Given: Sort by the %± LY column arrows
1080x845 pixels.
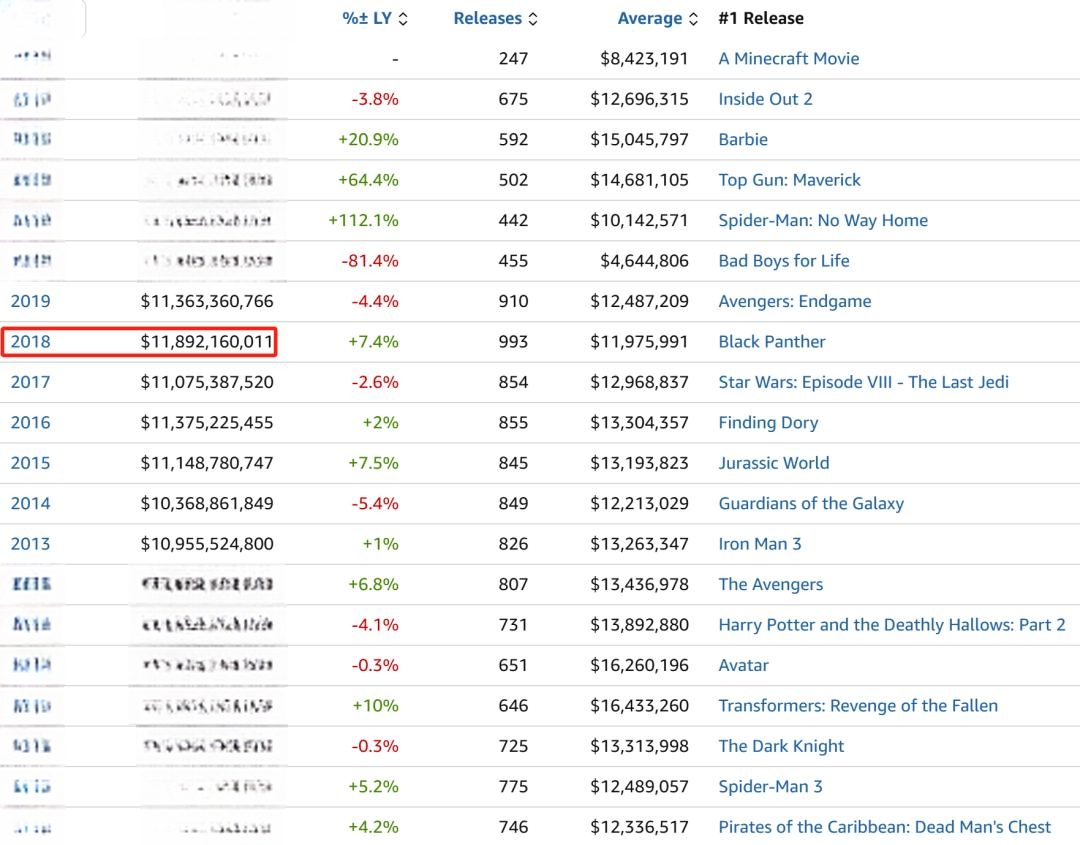Looking at the screenshot, I should pos(403,19).
